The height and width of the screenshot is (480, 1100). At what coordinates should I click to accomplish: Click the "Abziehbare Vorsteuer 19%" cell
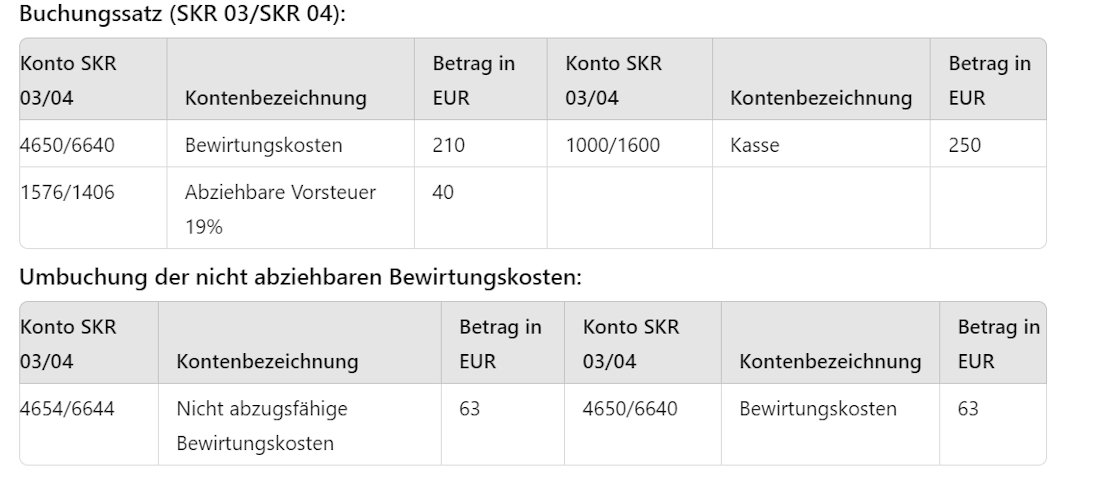[x=280, y=208]
